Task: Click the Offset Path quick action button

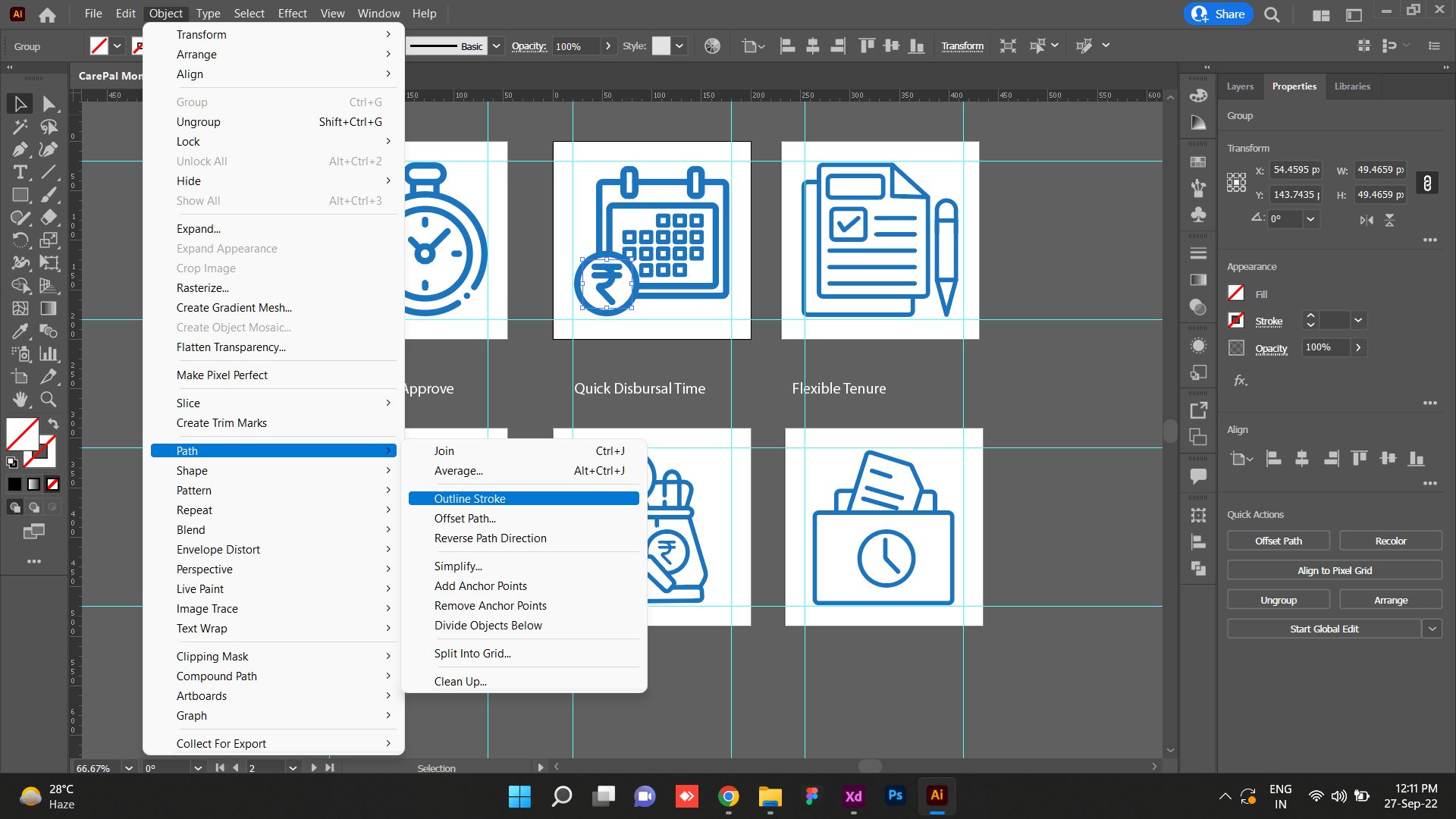Action: coord(1278,541)
